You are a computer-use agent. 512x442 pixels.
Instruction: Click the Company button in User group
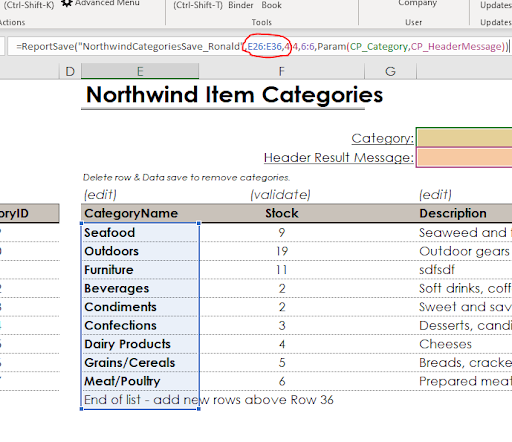click(417, 3)
